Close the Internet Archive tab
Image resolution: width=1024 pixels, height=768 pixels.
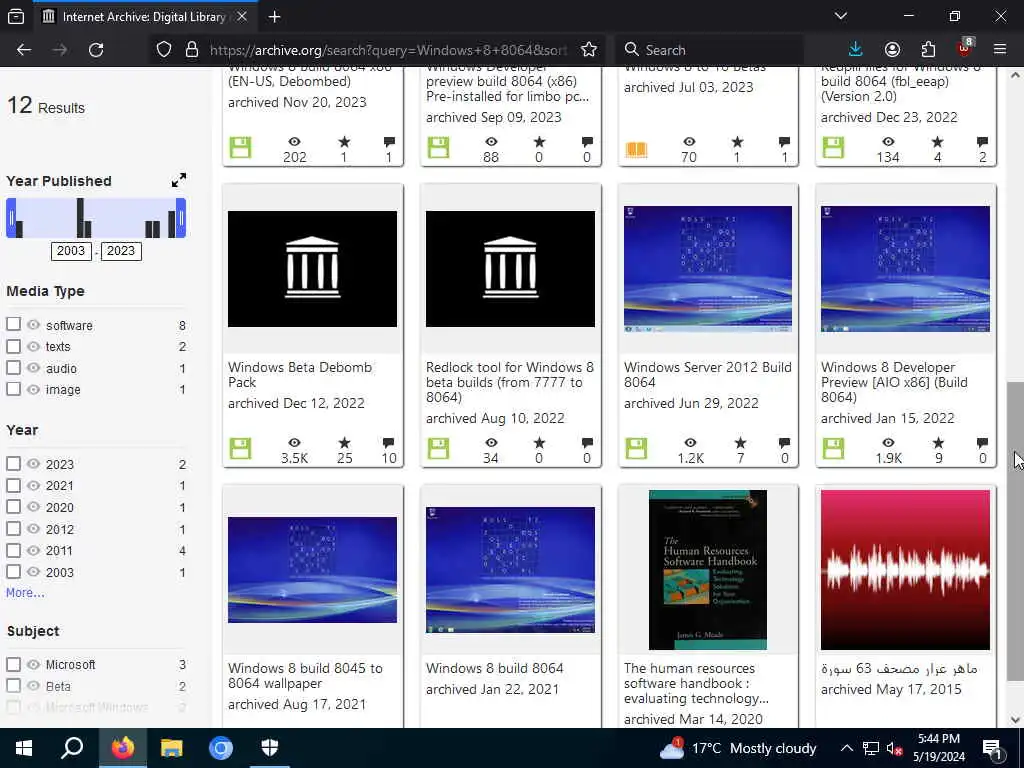pyautogui.click(x=242, y=17)
